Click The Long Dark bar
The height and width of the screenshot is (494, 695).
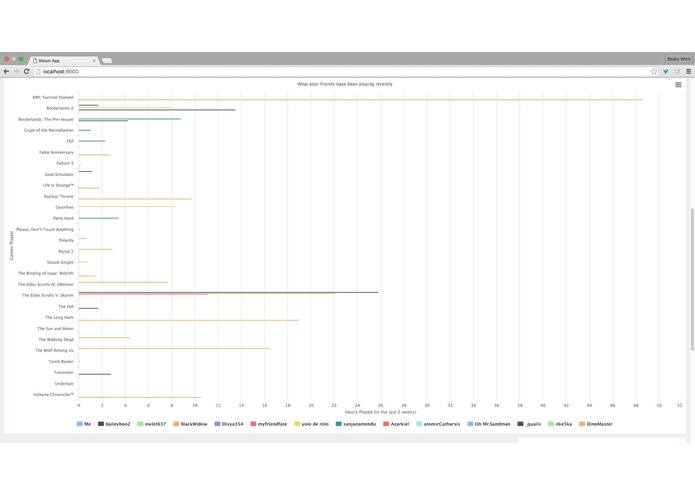tap(189, 320)
